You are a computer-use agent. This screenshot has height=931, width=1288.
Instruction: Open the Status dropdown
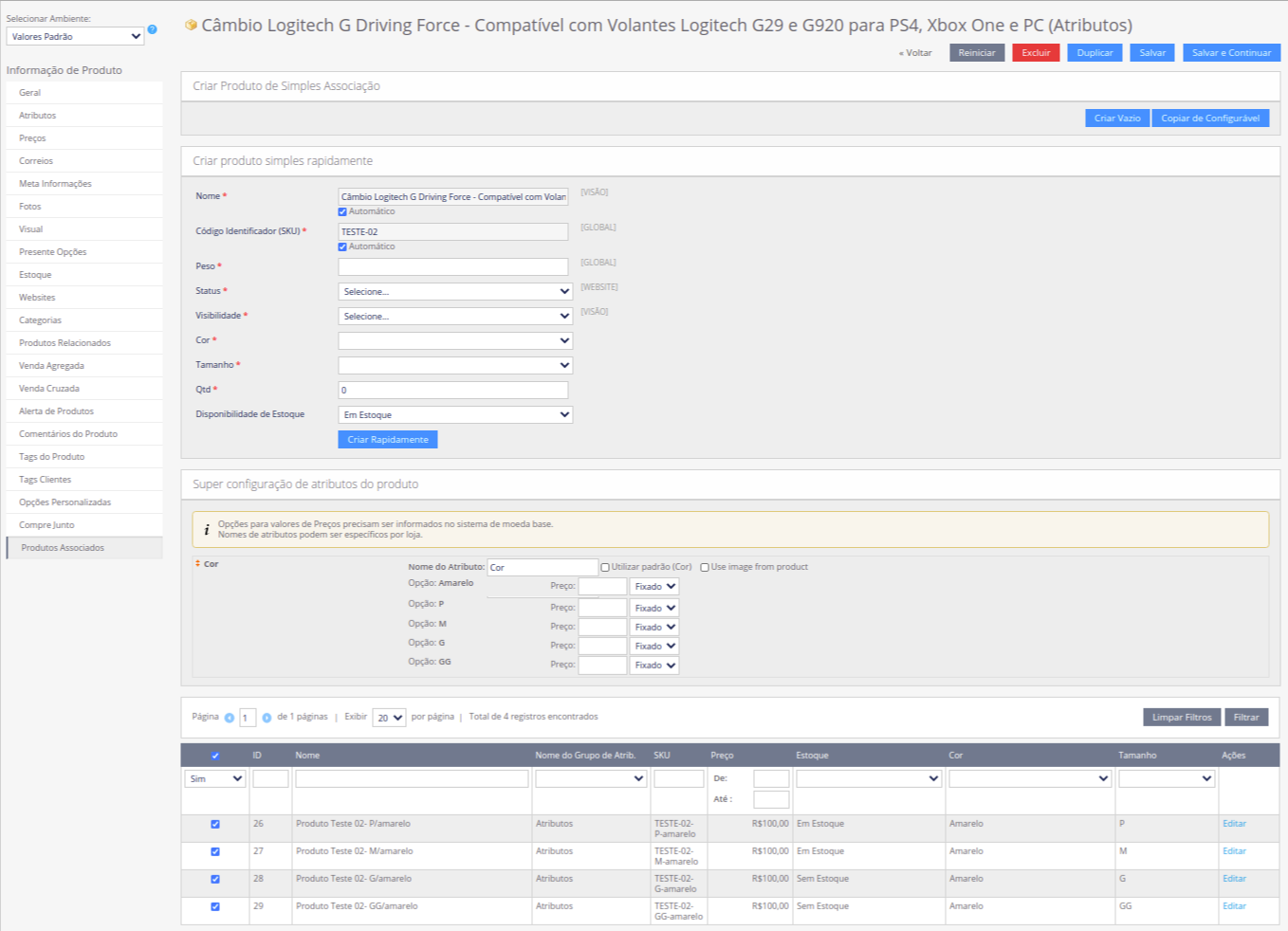pyautogui.click(x=455, y=291)
